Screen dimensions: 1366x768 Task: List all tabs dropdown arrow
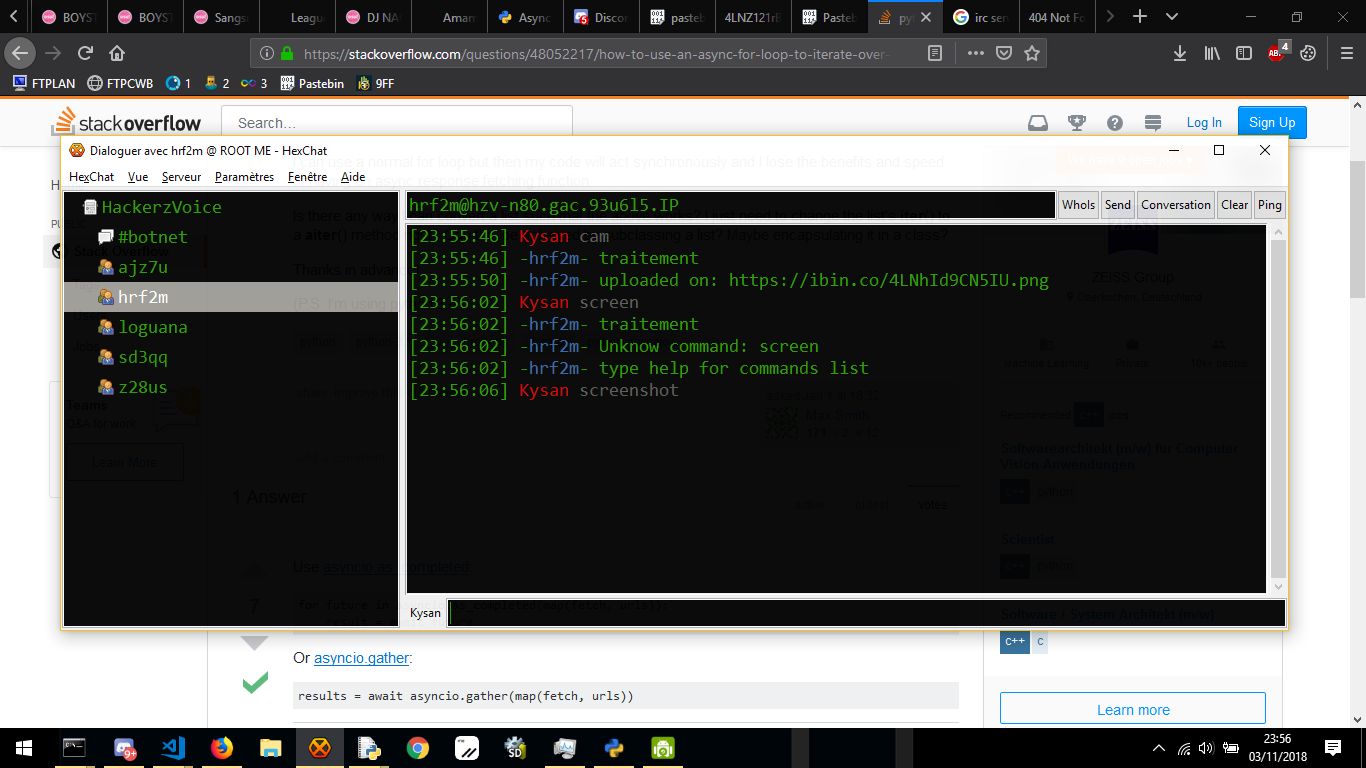click(1172, 17)
